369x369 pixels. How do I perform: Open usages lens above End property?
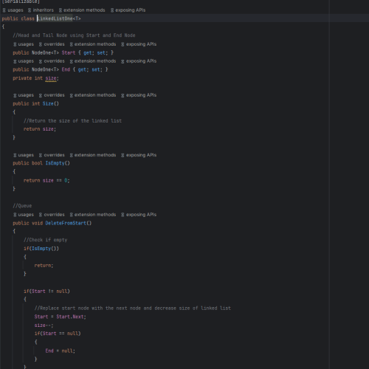23,61
